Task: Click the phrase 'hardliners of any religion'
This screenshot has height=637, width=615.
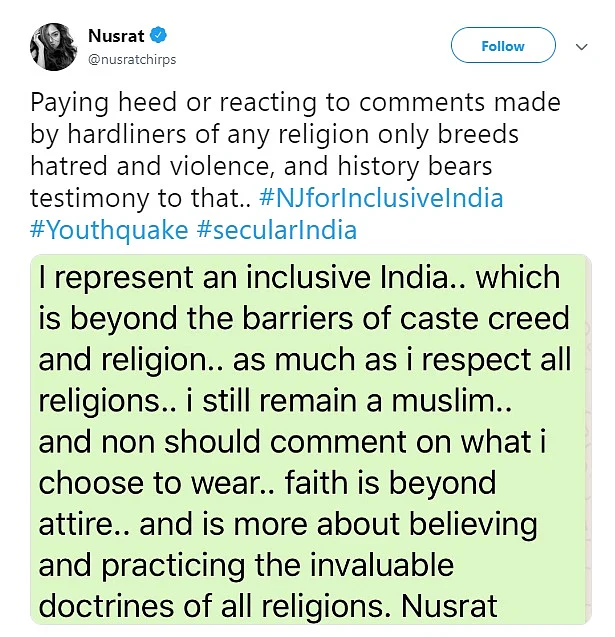Action: point(218,134)
